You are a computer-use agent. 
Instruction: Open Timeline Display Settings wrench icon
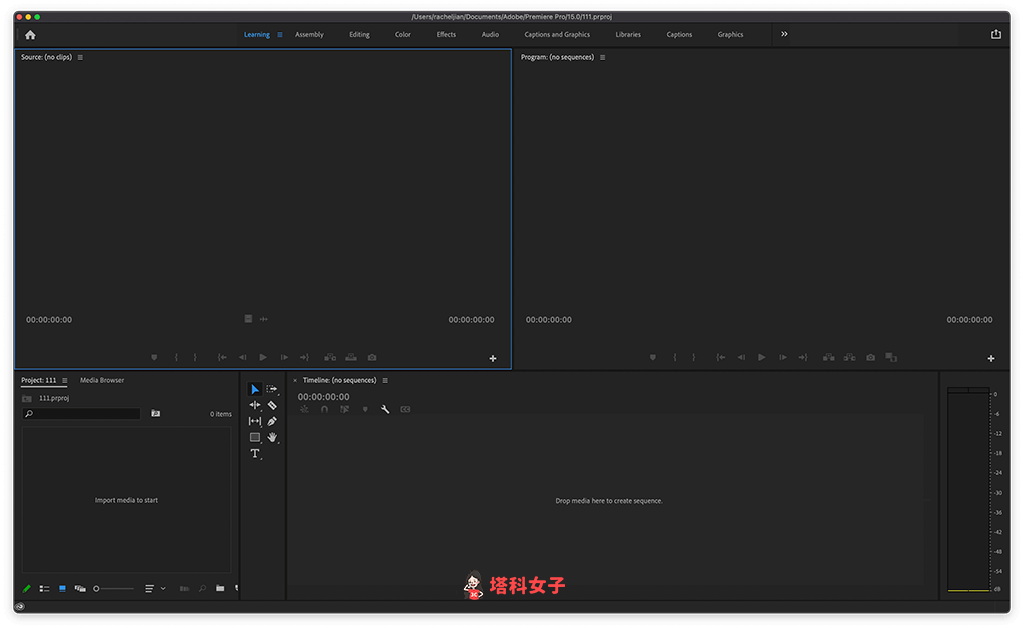385,409
